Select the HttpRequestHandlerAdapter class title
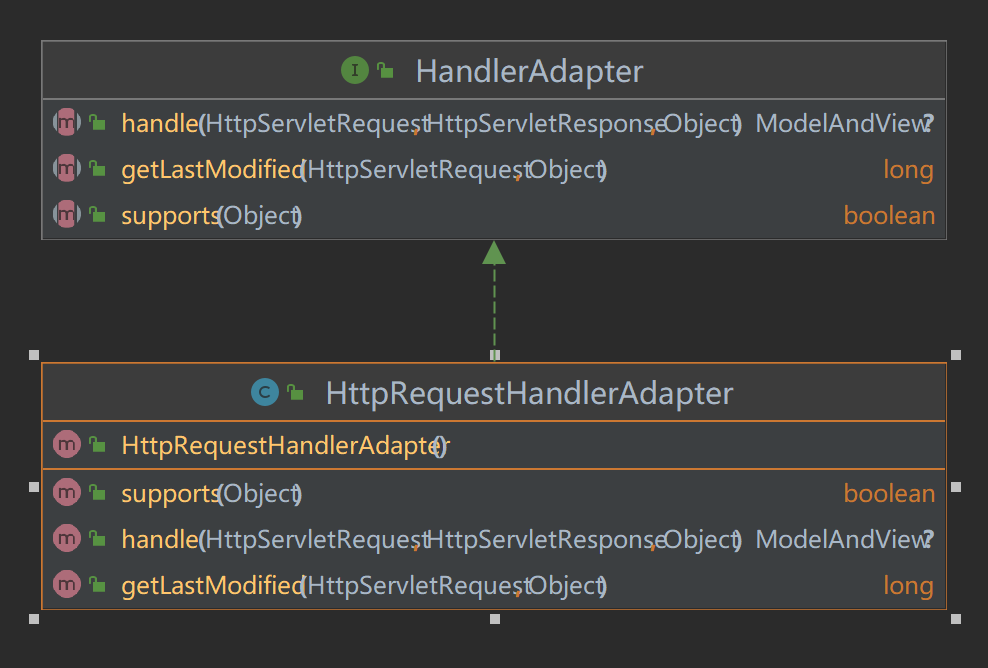Image resolution: width=988 pixels, height=668 pixels. [529, 394]
